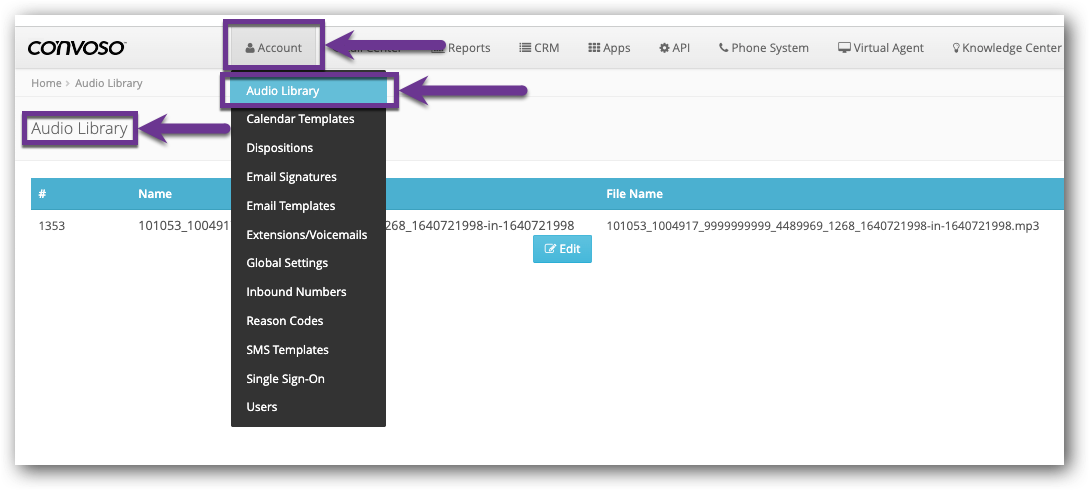Go to Global Settings
This screenshot has height=490, width=1089.
pyautogui.click(x=287, y=263)
